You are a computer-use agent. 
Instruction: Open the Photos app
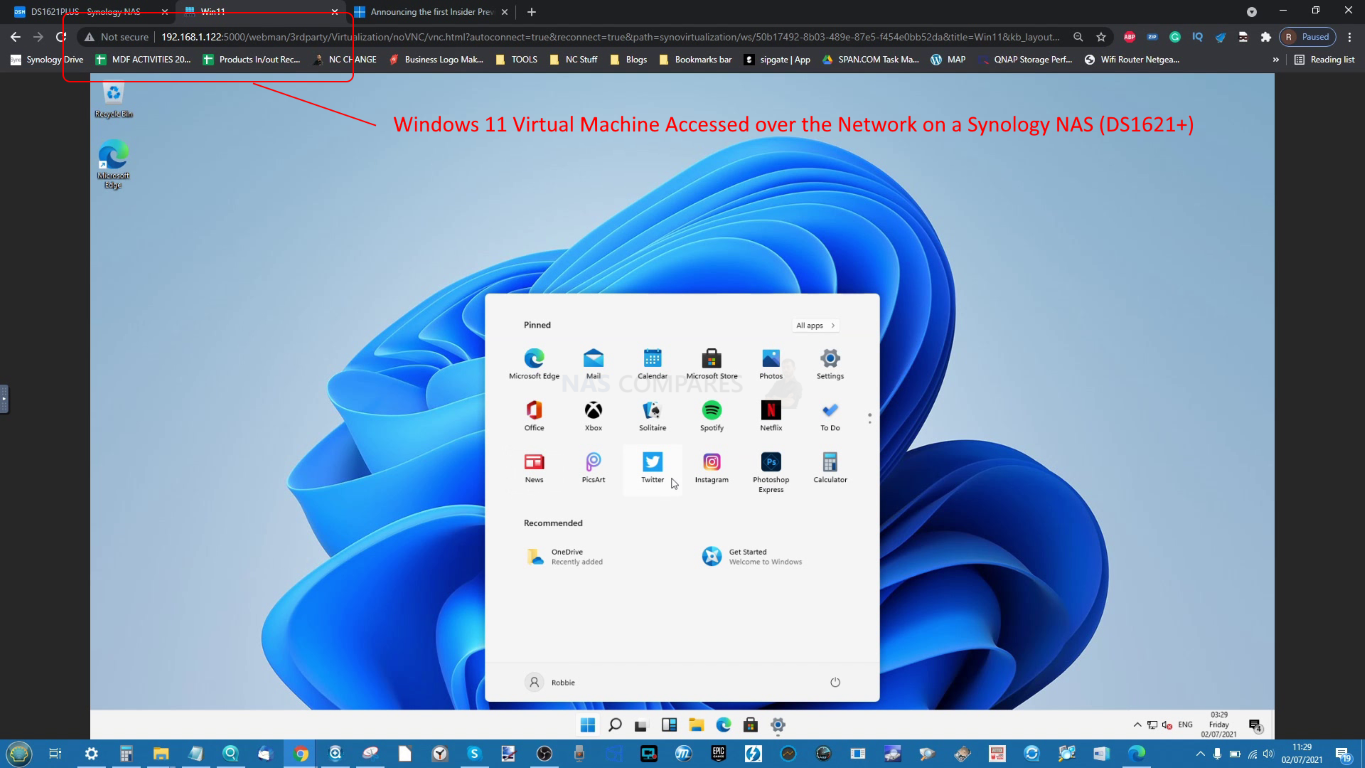(x=770, y=364)
